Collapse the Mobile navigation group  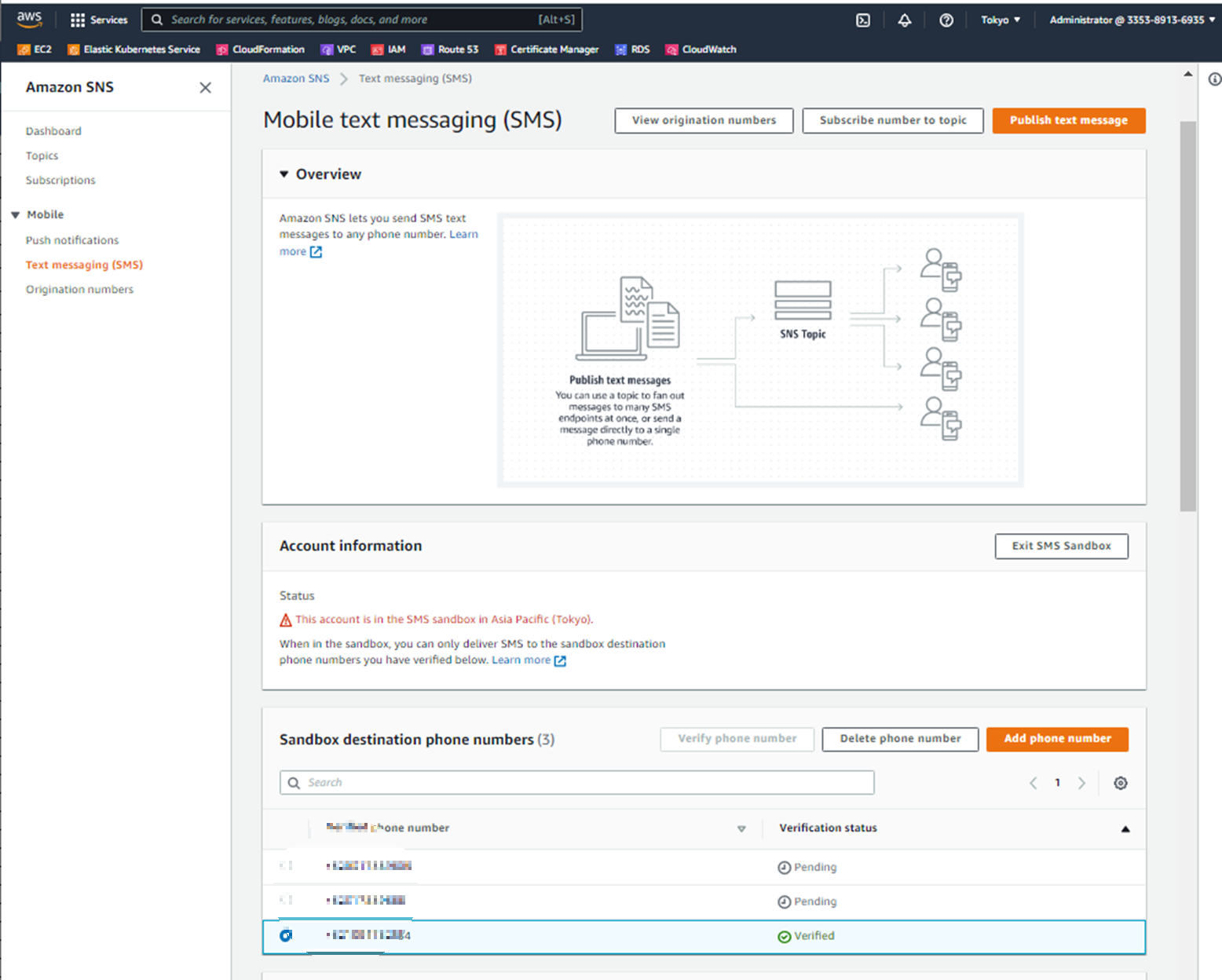(15, 215)
